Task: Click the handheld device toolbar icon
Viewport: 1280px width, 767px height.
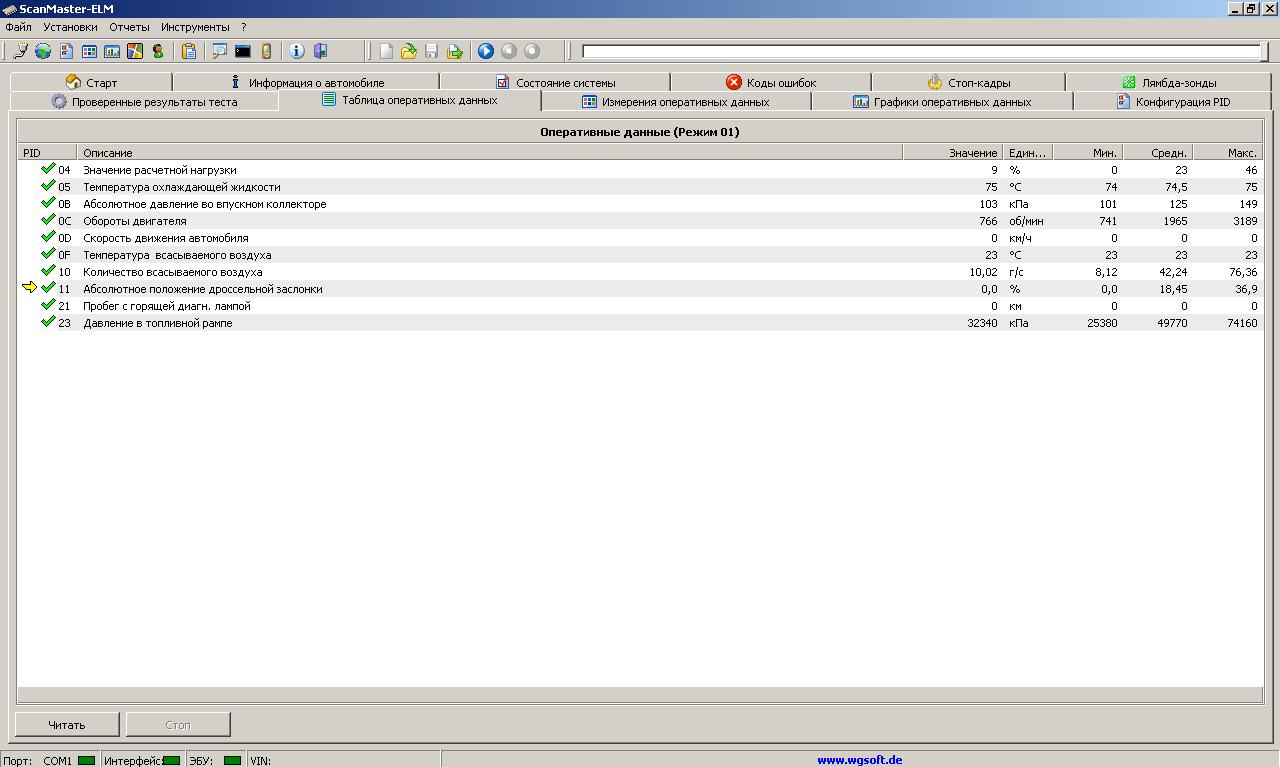Action: pos(266,51)
